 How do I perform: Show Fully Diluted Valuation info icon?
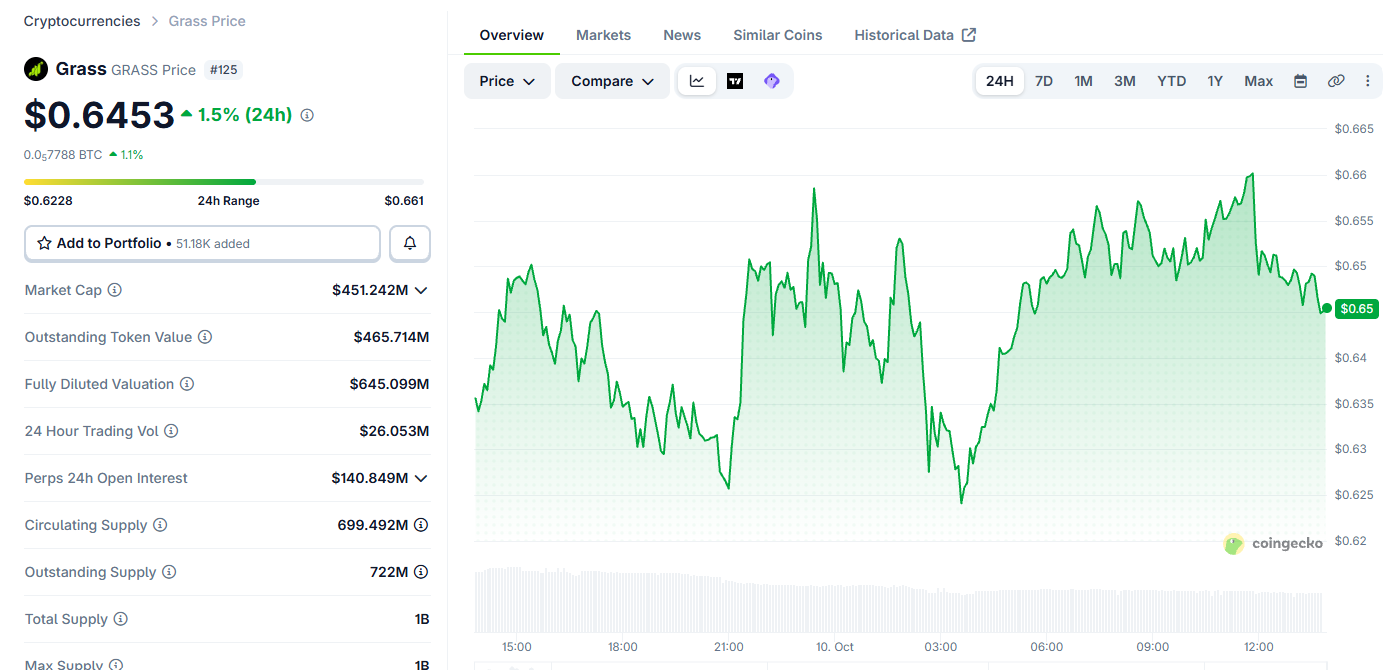(x=187, y=384)
